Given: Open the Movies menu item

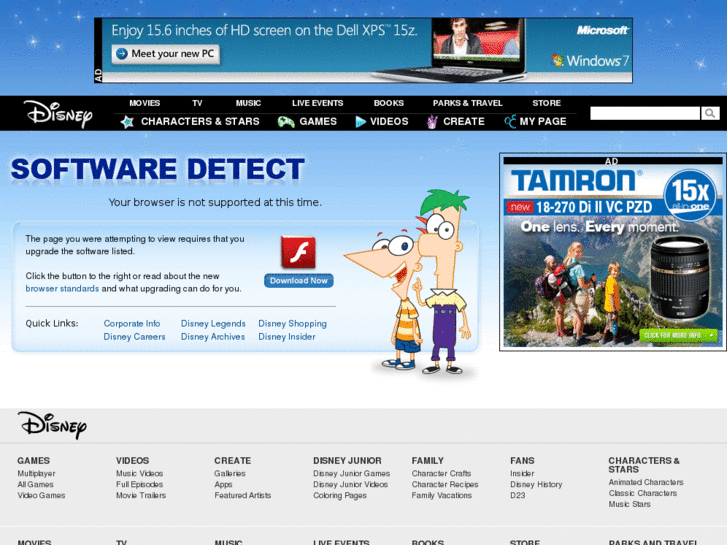Looking at the screenshot, I should pos(145,103).
